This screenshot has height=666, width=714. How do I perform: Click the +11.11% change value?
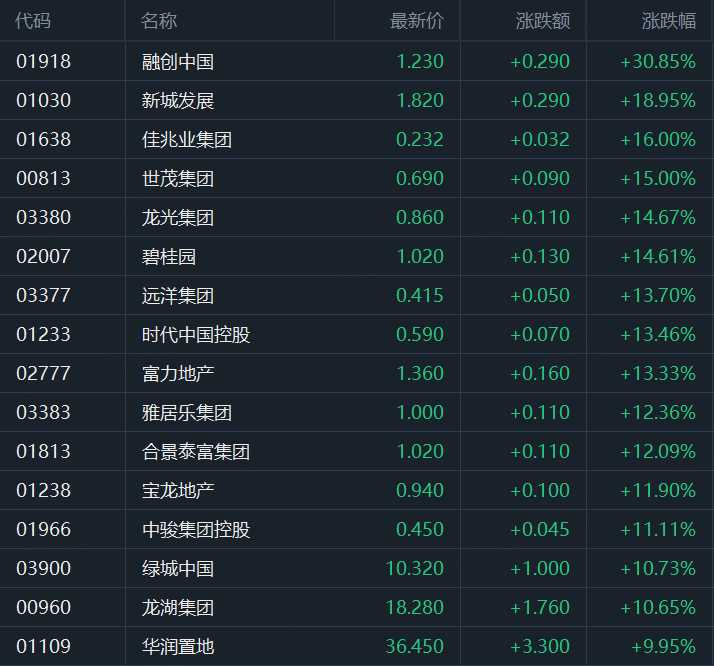tap(658, 529)
